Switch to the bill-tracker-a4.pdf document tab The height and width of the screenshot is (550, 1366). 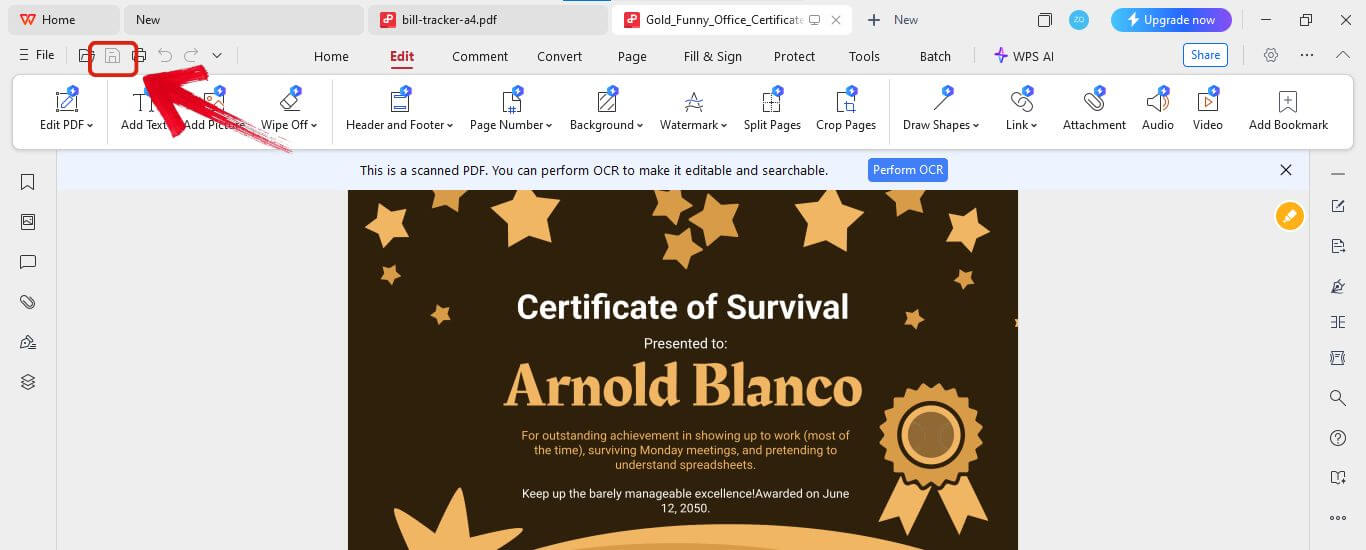tap(488, 20)
